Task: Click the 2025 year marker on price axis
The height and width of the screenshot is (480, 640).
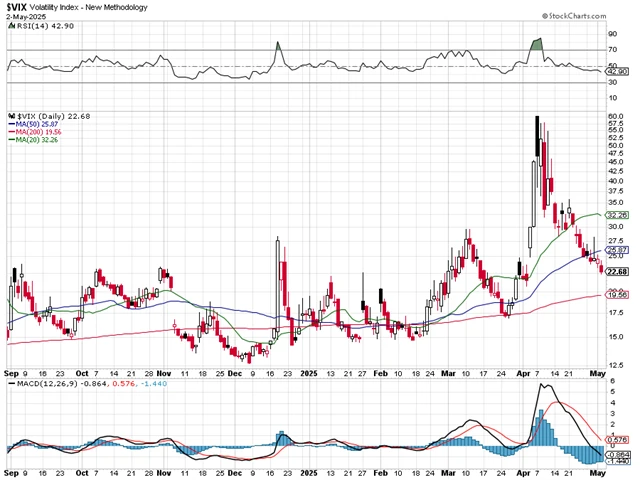Action: 309,373
